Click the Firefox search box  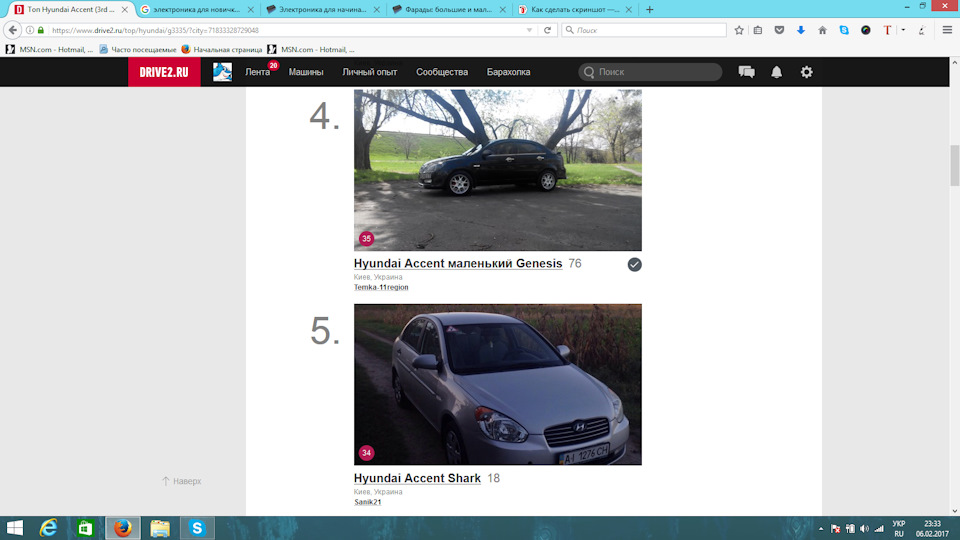(x=644, y=30)
